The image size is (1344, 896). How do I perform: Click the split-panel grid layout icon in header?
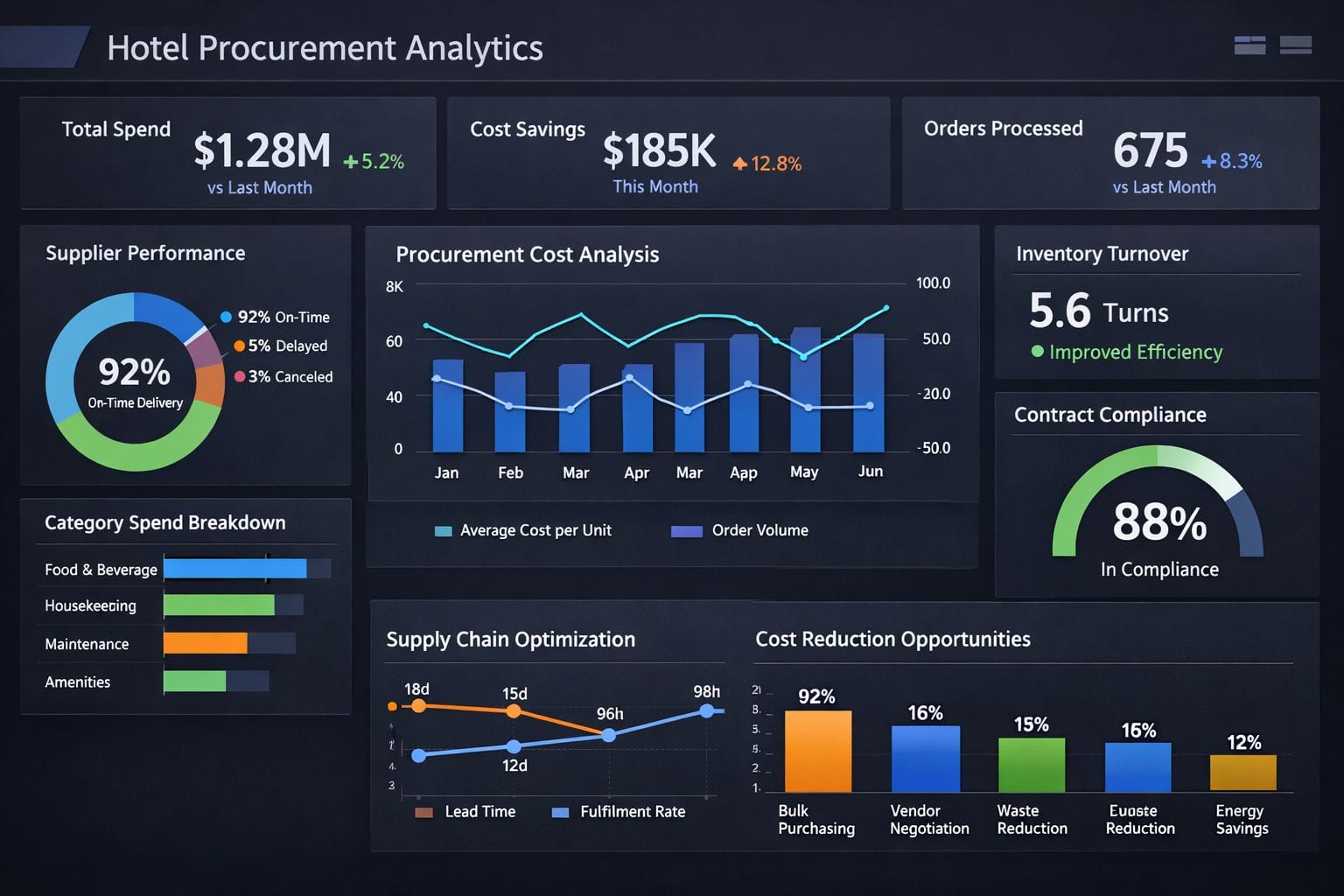pos(1249,45)
